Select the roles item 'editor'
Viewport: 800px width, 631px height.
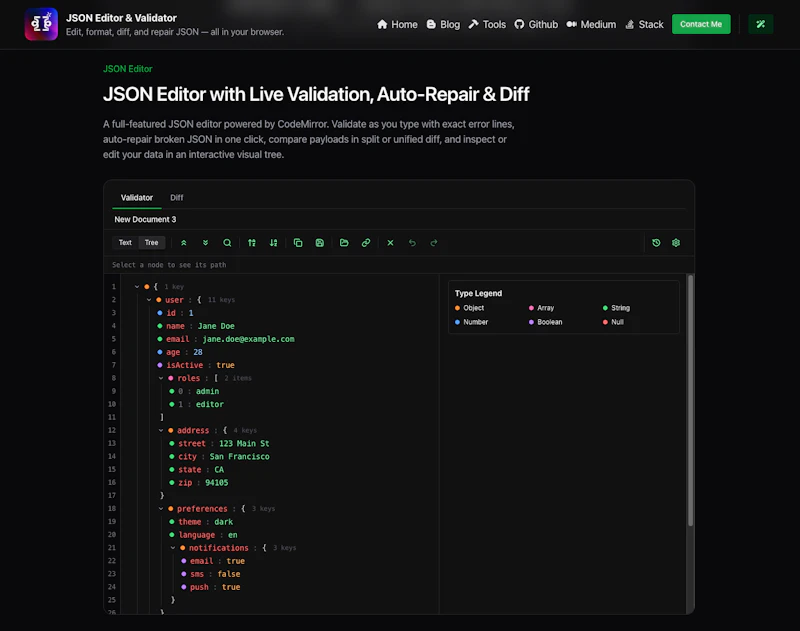(x=196, y=404)
